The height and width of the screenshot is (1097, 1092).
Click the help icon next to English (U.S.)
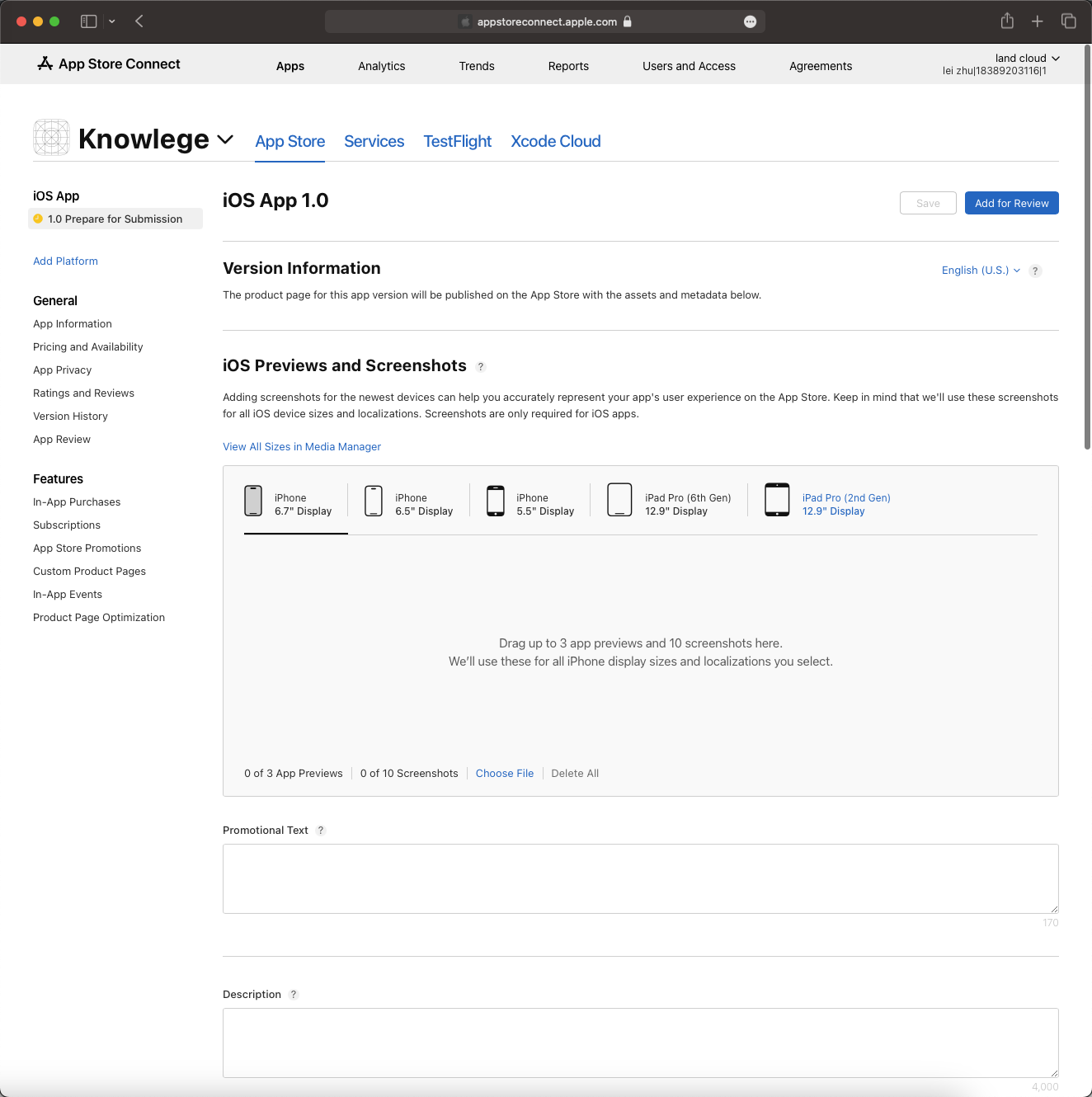1035,271
